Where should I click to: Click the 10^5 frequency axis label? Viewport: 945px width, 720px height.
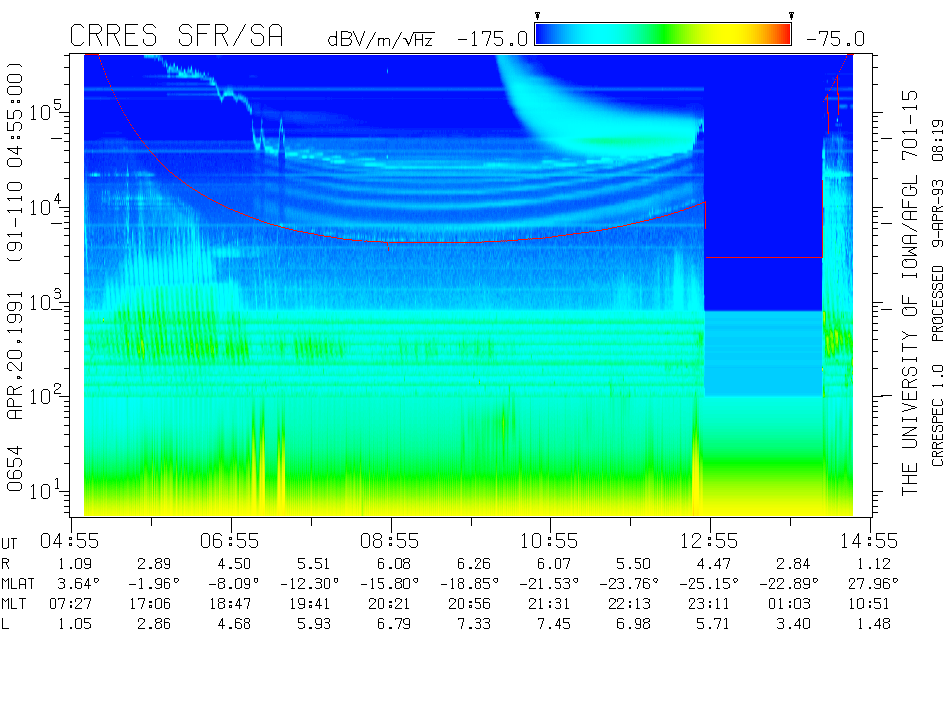(x=48, y=110)
